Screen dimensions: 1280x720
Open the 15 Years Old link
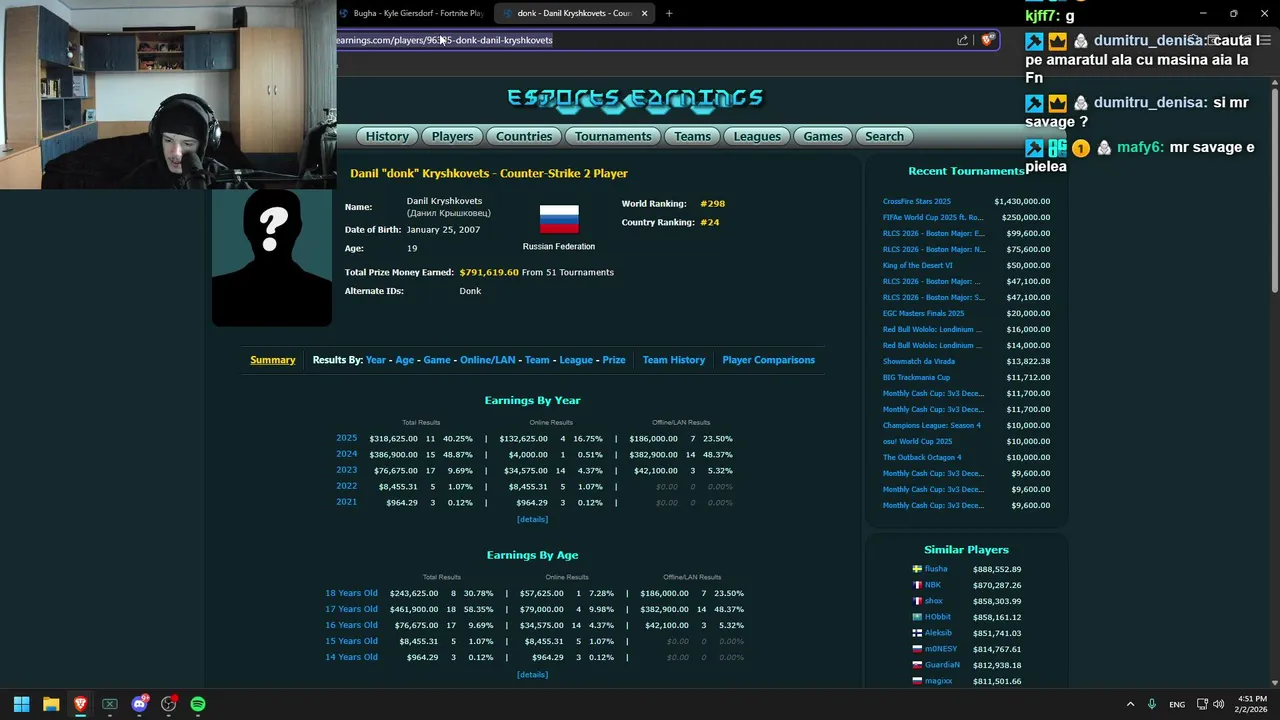(351, 641)
